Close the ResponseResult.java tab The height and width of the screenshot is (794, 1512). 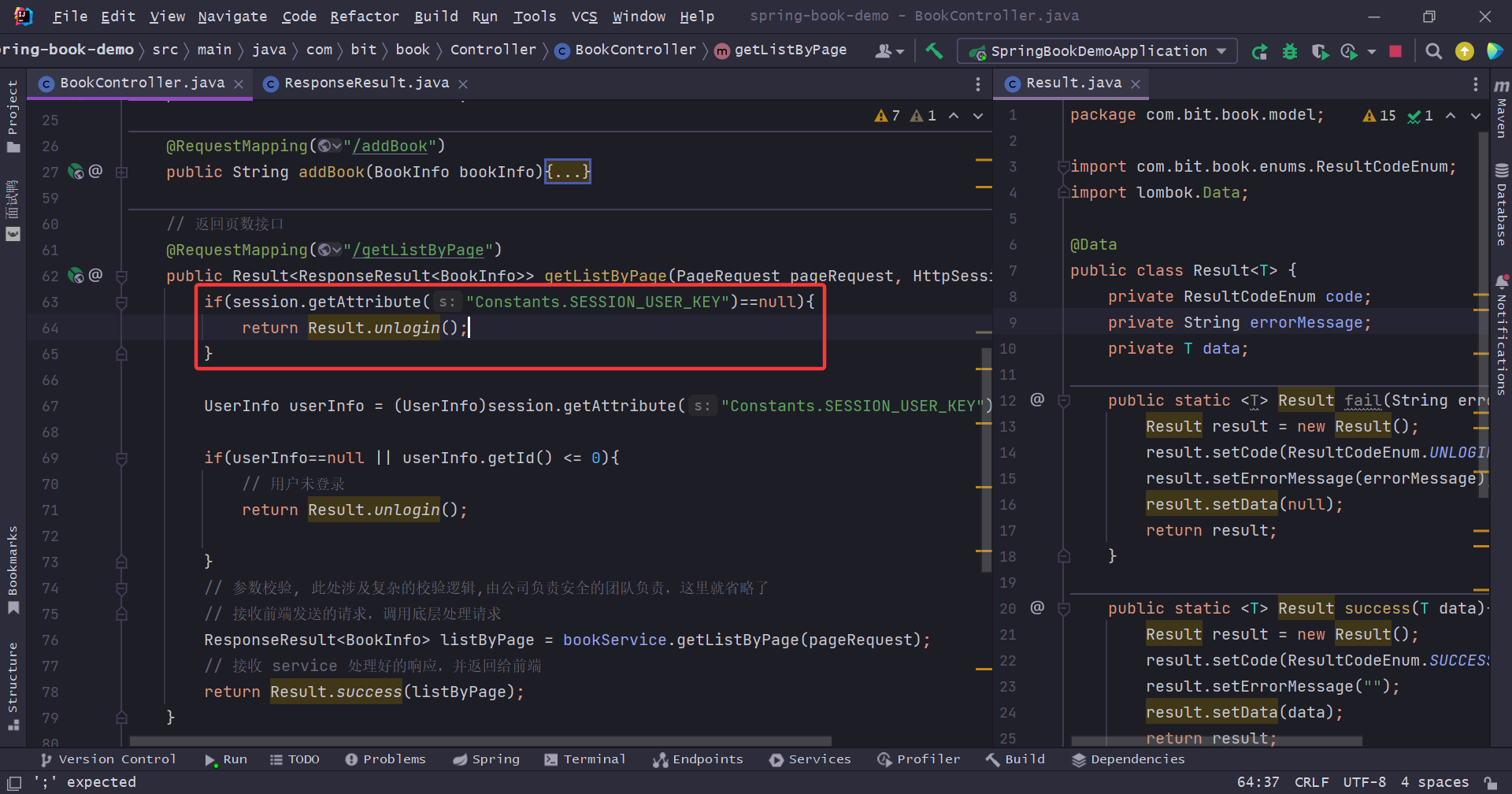pyautogui.click(x=463, y=83)
